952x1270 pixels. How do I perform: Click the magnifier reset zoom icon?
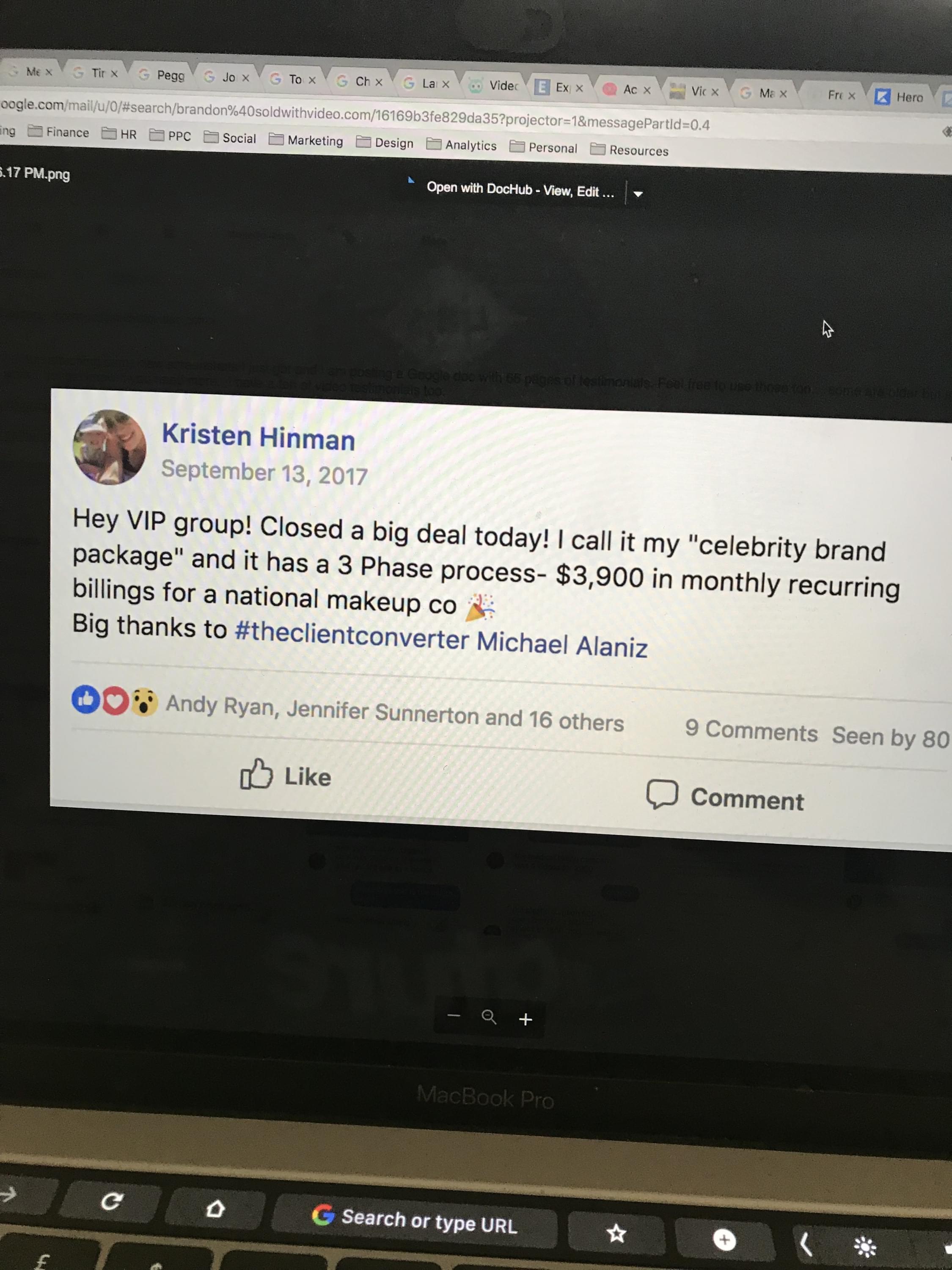[x=489, y=1017]
